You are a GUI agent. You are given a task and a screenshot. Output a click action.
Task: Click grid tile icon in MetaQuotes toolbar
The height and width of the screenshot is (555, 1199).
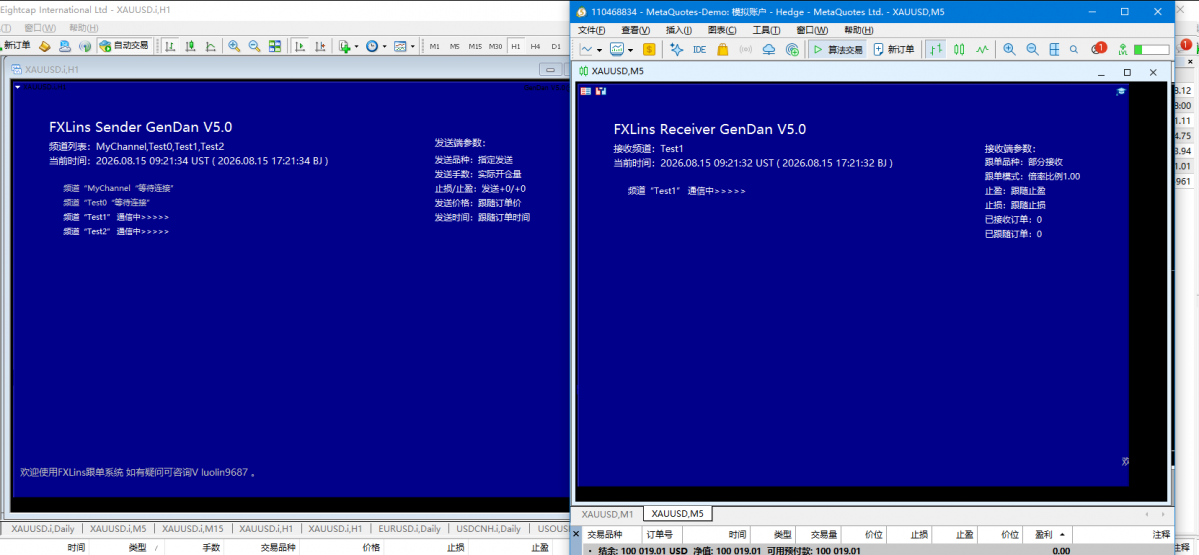(1054, 49)
